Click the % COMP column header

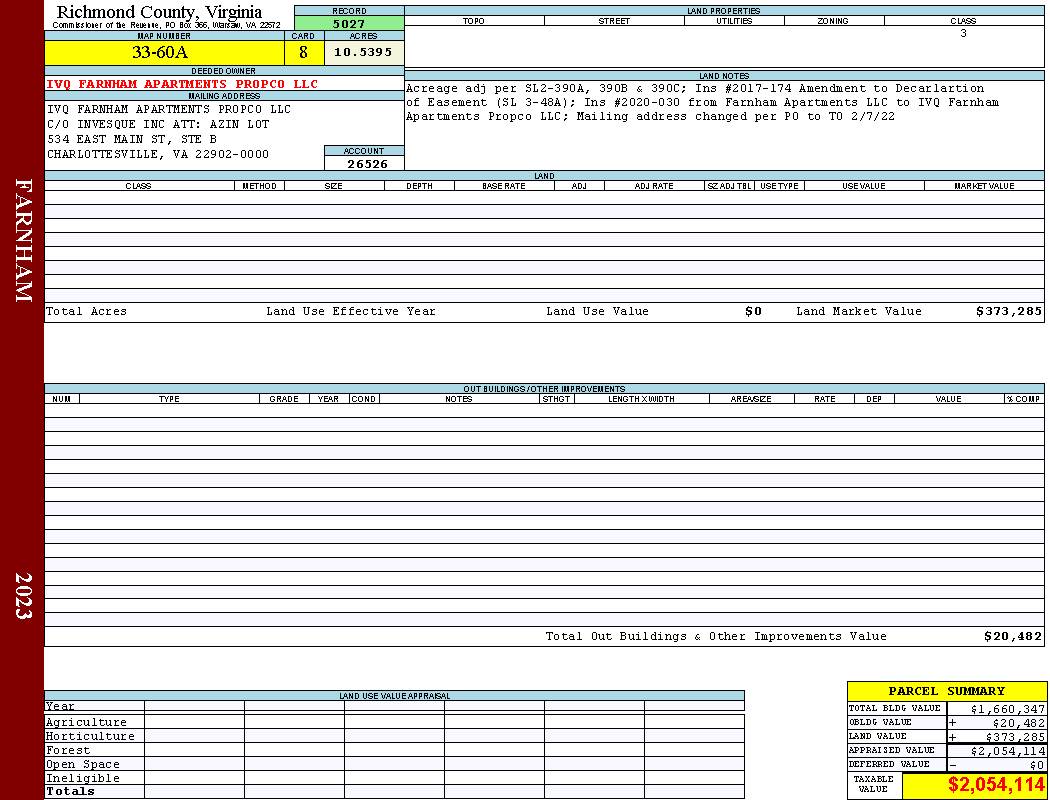click(1023, 399)
